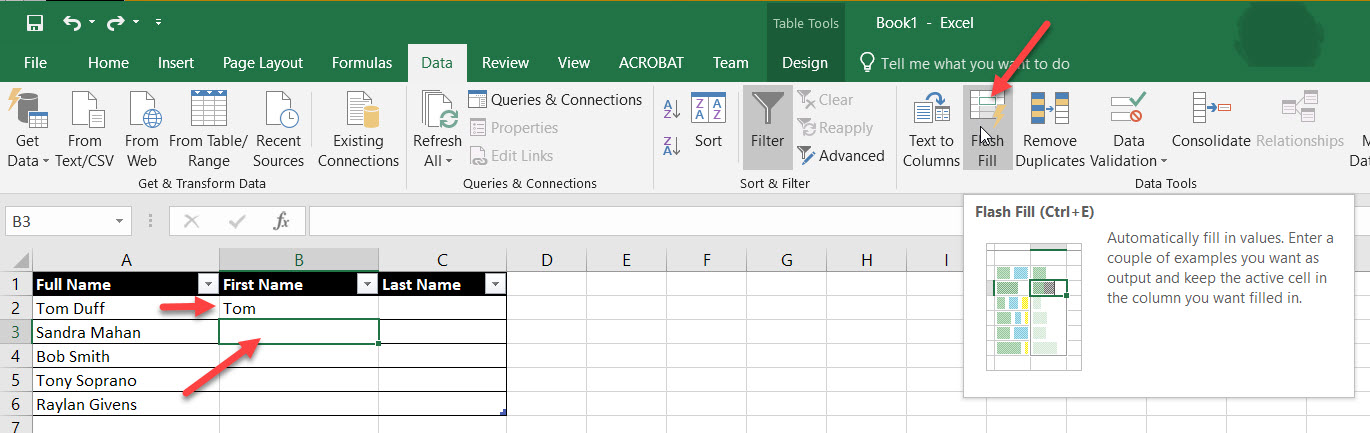Image resolution: width=1370 pixels, height=433 pixels.
Task: Select cell containing Sandra Mahan
Action: coord(125,332)
